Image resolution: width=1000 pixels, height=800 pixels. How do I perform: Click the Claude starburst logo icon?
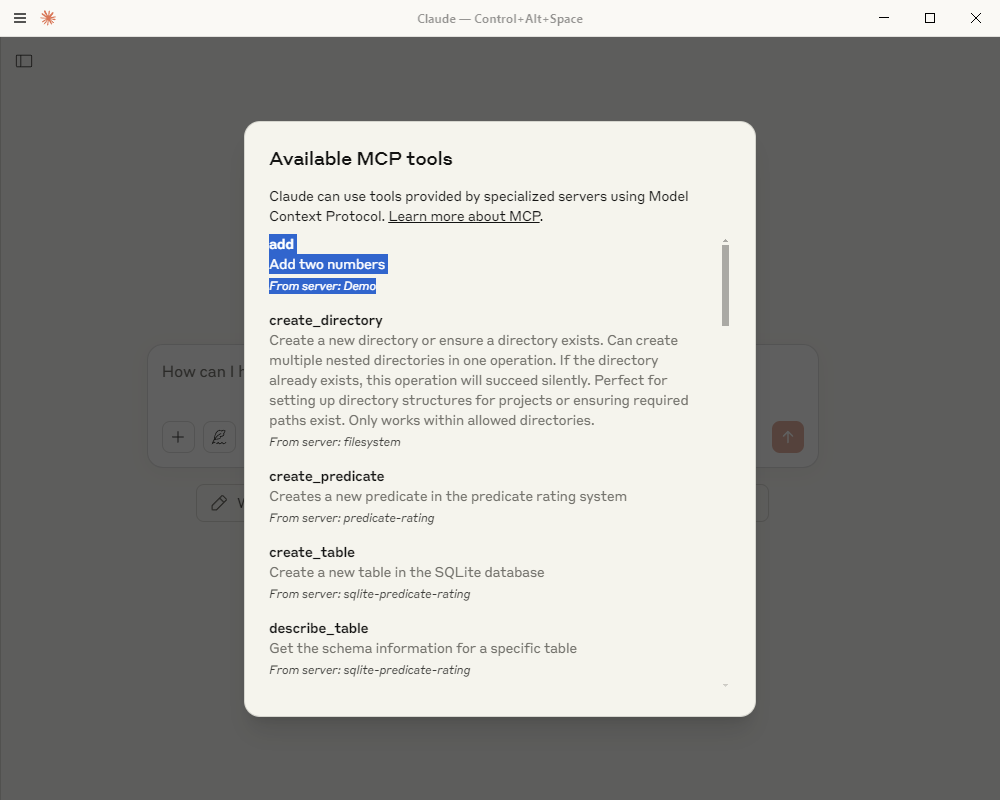click(48, 18)
